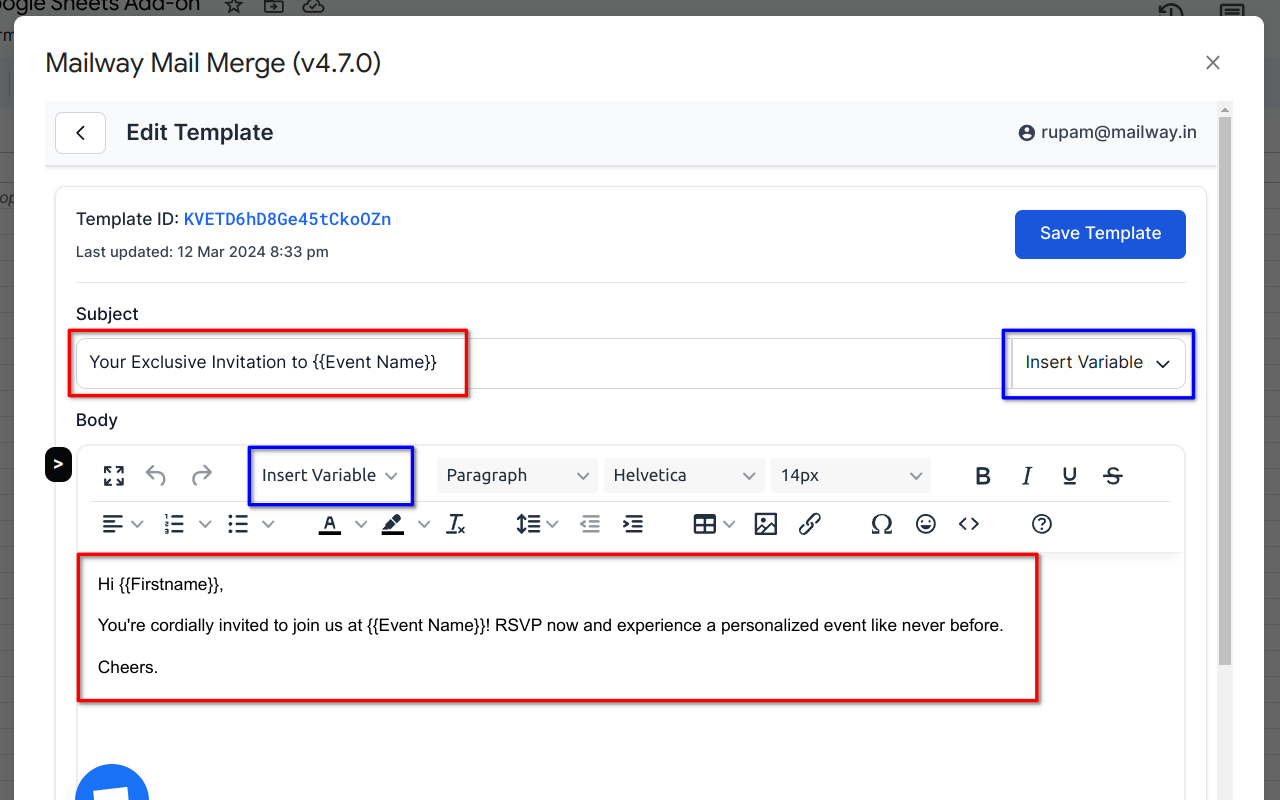The image size is (1280, 800).
Task: Click the insert table icon
Action: [705, 524]
